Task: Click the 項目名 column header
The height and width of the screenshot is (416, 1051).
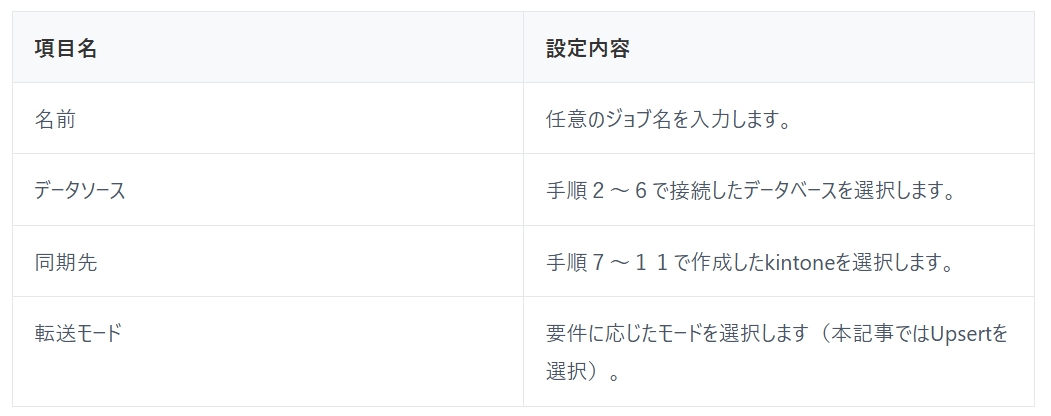Action: tap(65, 48)
